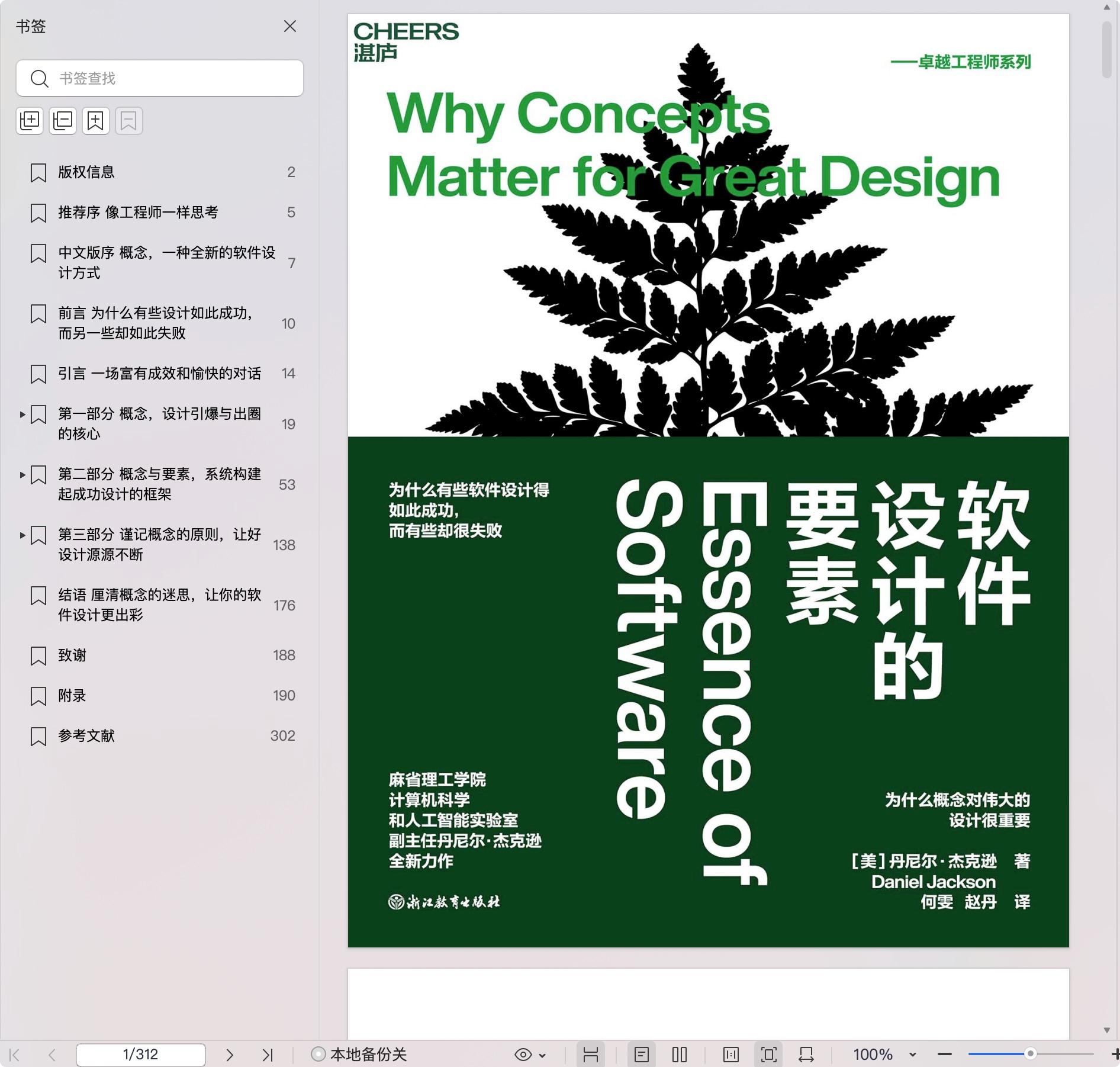Jump to the last page
The image size is (1120, 1067).
pos(268,1055)
